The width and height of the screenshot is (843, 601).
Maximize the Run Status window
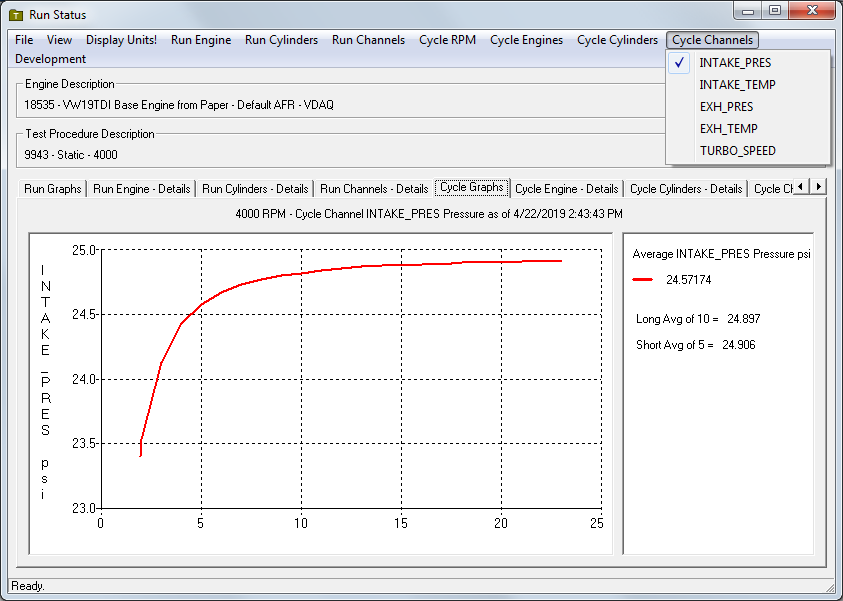[775, 11]
